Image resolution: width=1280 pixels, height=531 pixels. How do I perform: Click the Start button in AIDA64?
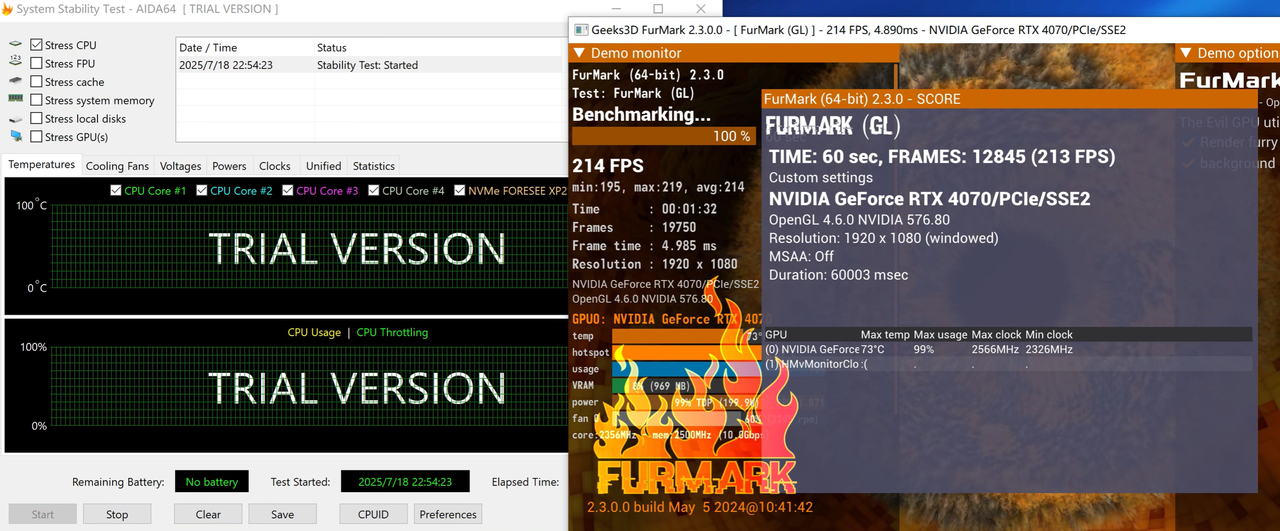43,514
